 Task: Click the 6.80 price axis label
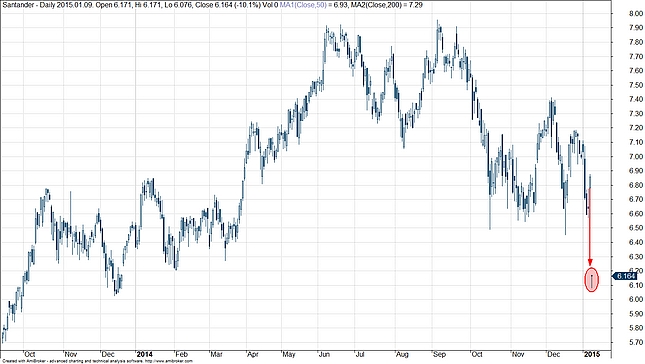pyautogui.click(x=636, y=185)
